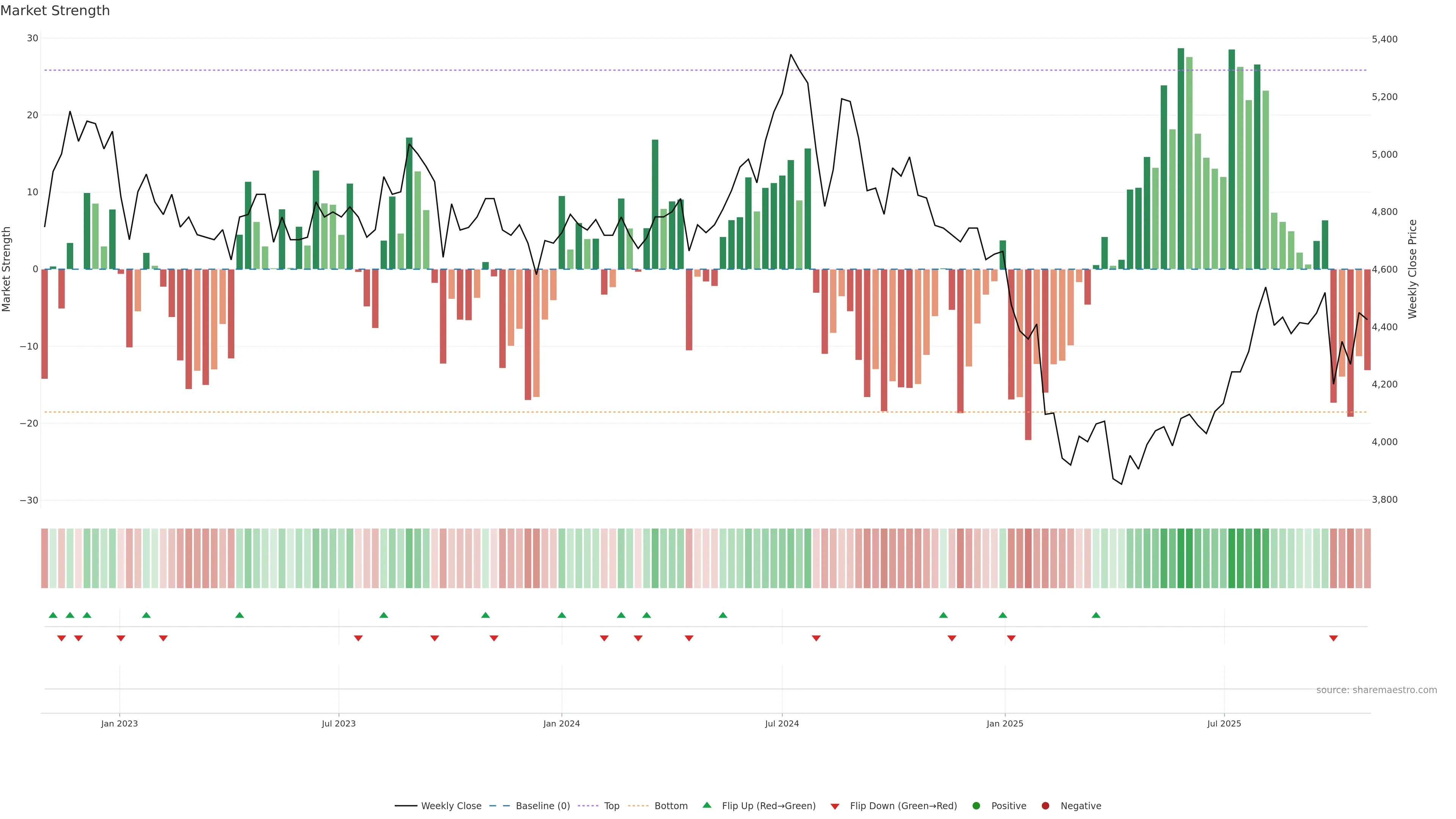Click the Weekly Close Price axis title
Screen dimensions: 1456x819
pos(1412,269)
